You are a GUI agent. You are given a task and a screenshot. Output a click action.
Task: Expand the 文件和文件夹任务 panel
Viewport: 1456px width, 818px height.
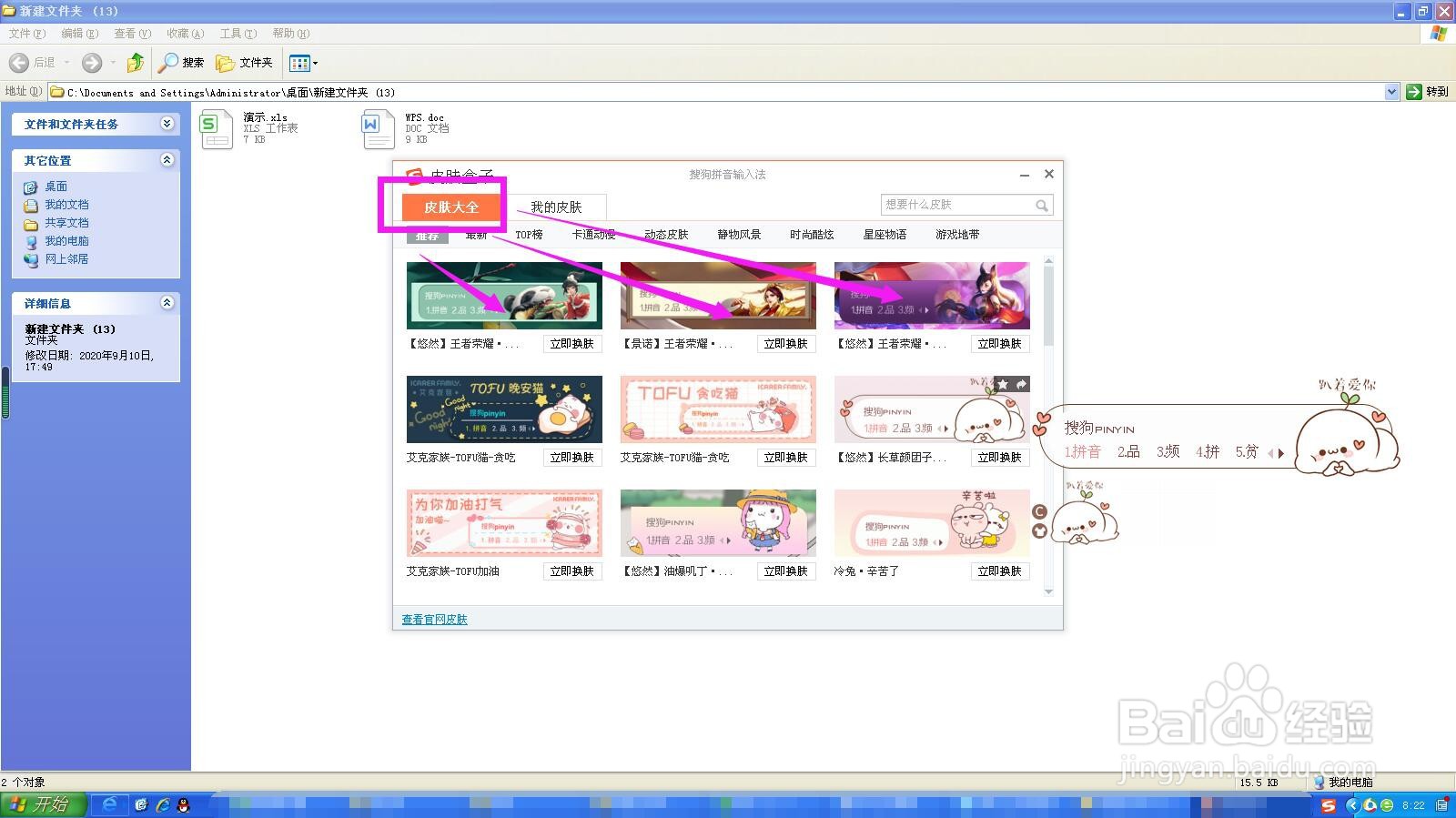pyautogui.click(x=167, y=124)
